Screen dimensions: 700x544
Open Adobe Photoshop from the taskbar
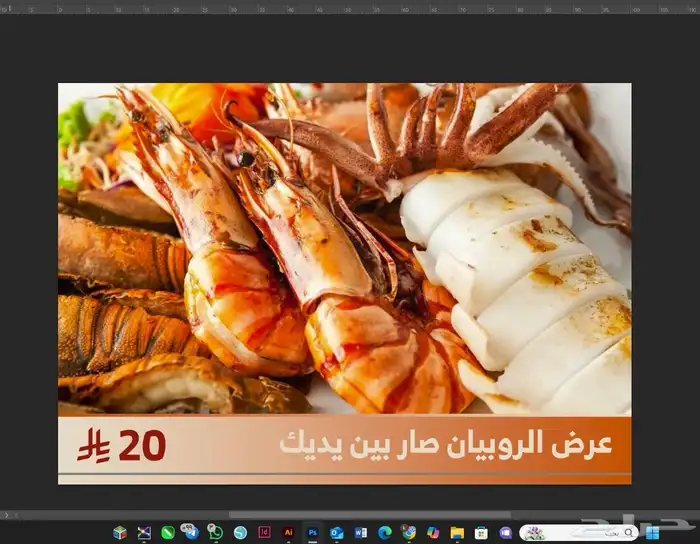[x=312, y=532]
